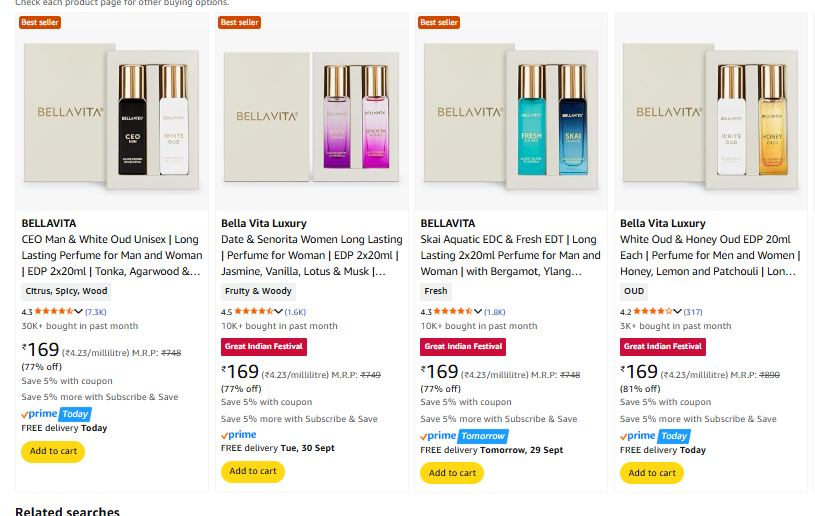Expand rating chevron on White Oud & Honey Oud
815x516 pixels.
(x=678, y=312)
